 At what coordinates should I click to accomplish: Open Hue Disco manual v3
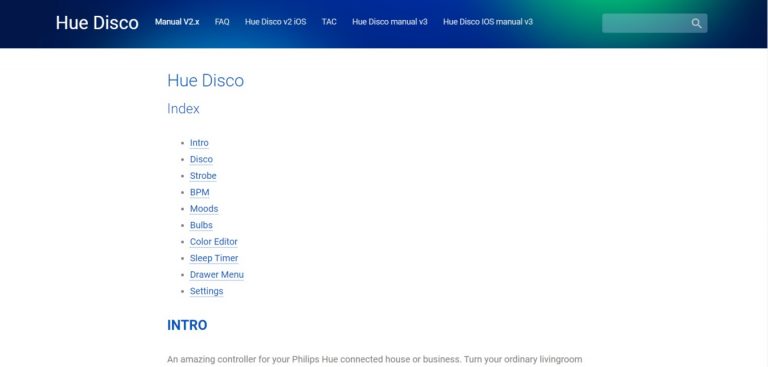(390, 22)
